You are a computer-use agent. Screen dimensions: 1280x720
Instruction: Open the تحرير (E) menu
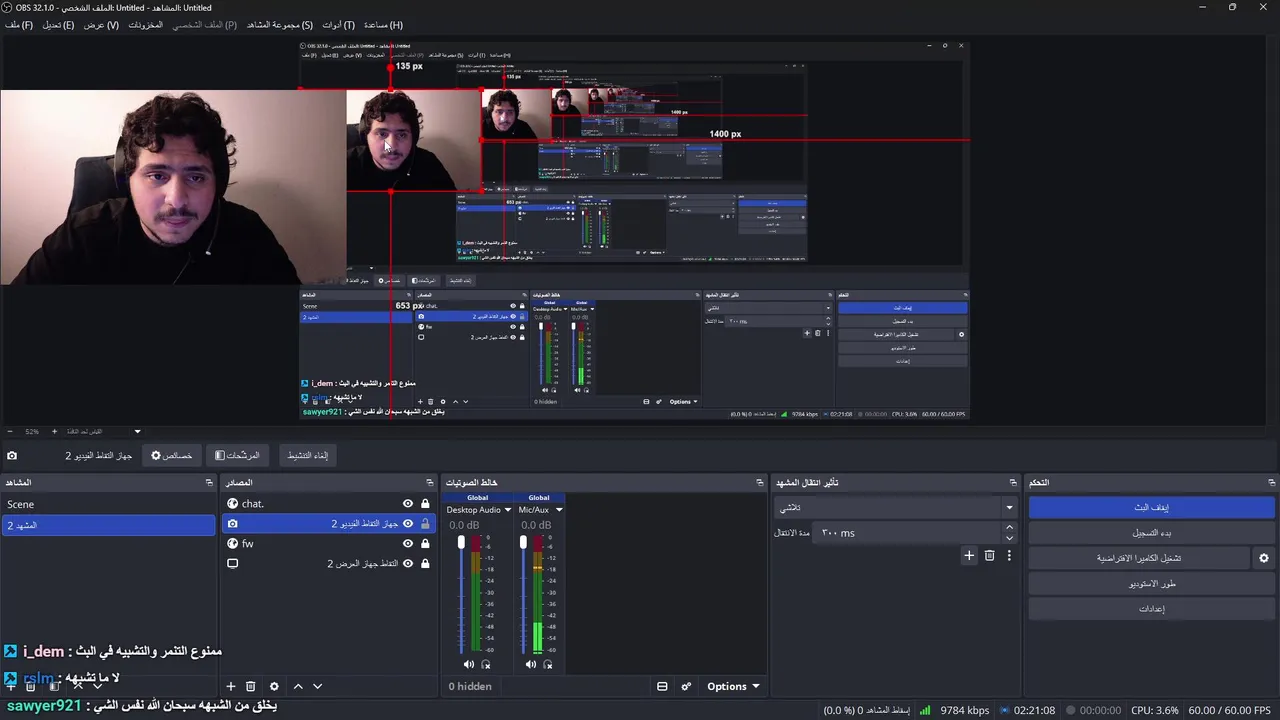click(x=58, y=25)
